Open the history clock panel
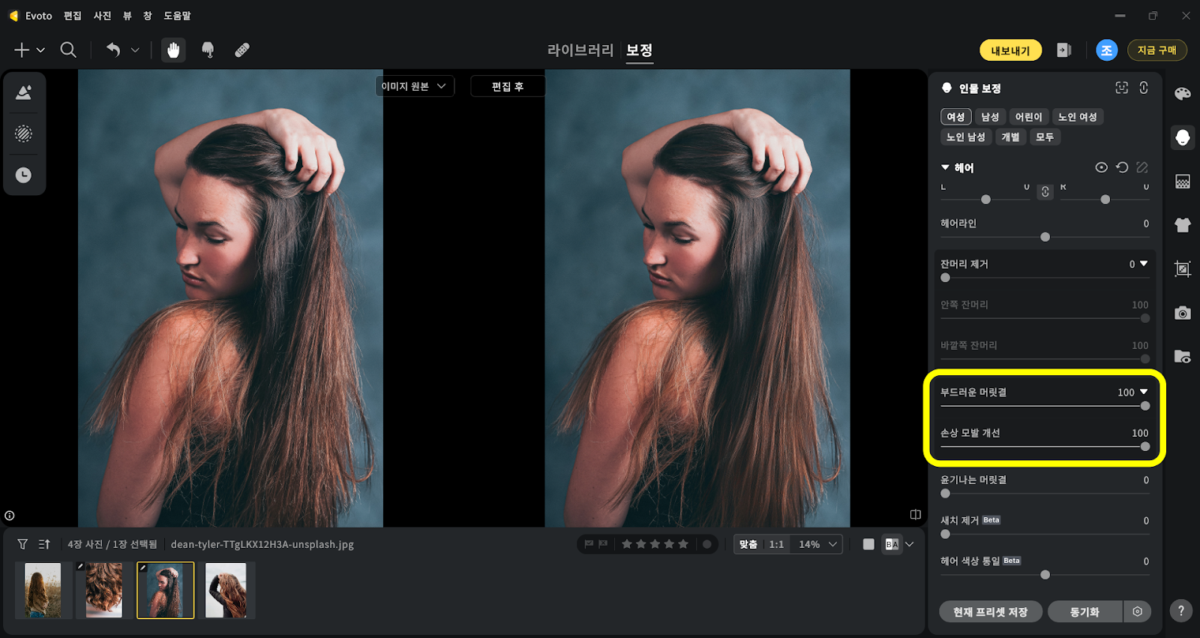The height and width of the screenshot is (638, 1200). (x=23, y=174)
